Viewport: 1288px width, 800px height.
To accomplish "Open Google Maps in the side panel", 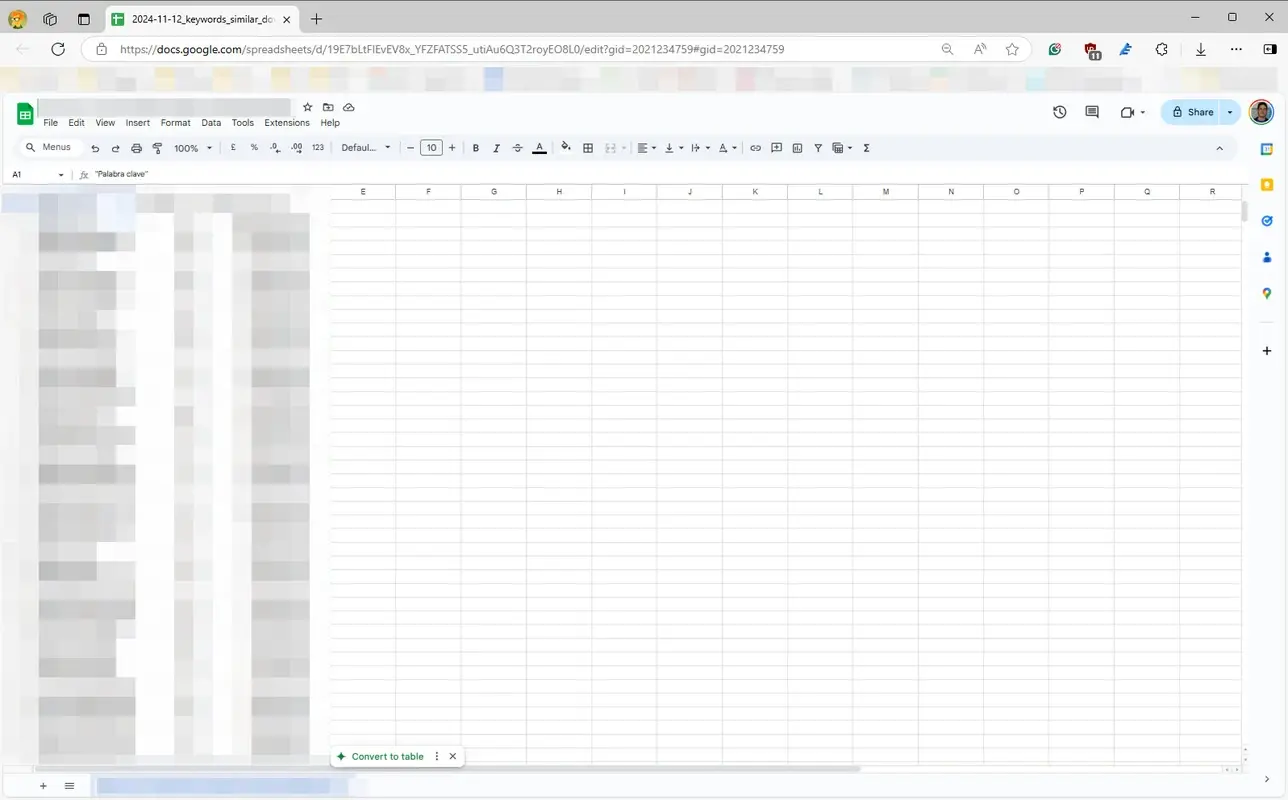I will 1267,293.
